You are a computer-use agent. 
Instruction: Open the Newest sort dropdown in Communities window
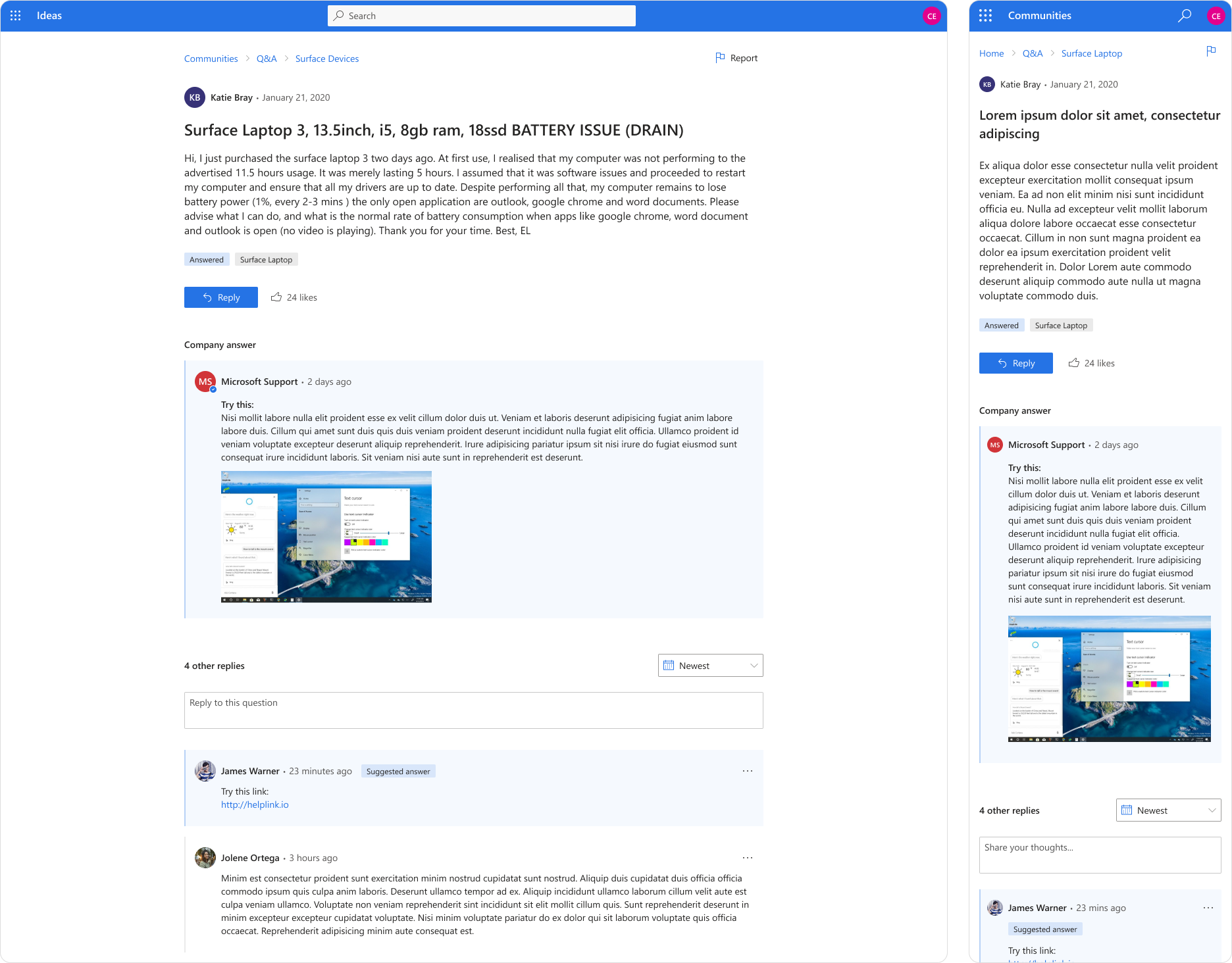[1169, 810]
